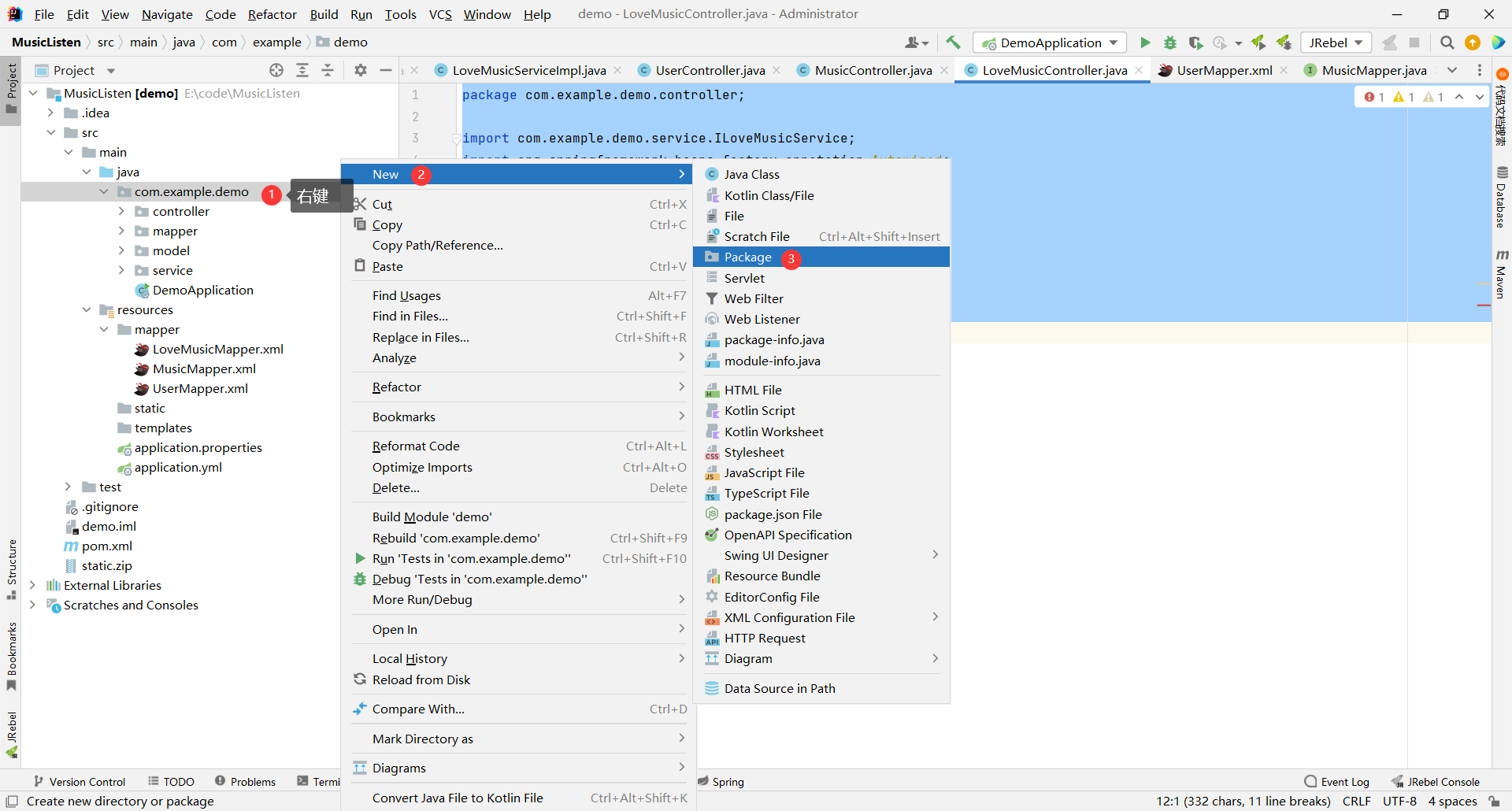This screenshot has height=811, width=1512.
Task: Open the JRebel dropdown in toolbar
Action: click(x=1336, y=43)
